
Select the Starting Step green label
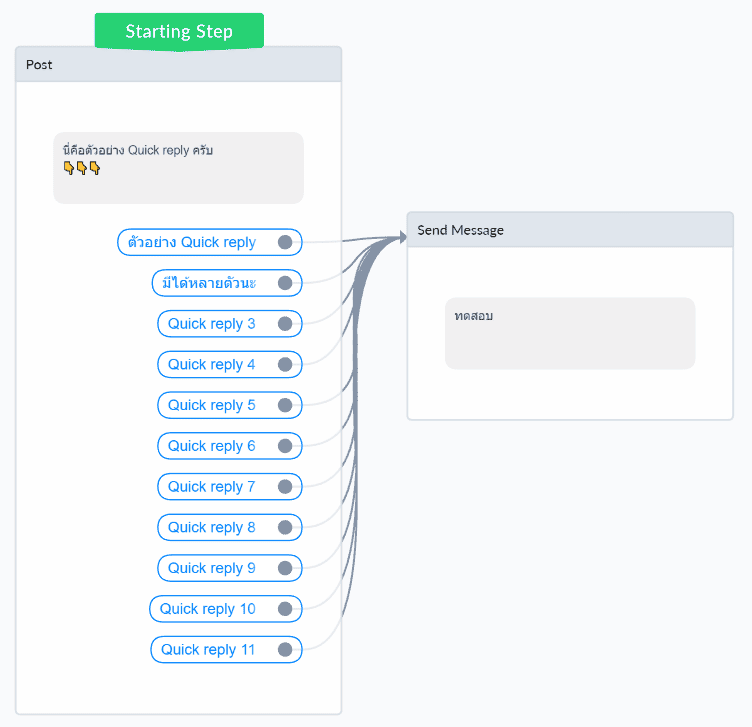[x=179, y=31]
